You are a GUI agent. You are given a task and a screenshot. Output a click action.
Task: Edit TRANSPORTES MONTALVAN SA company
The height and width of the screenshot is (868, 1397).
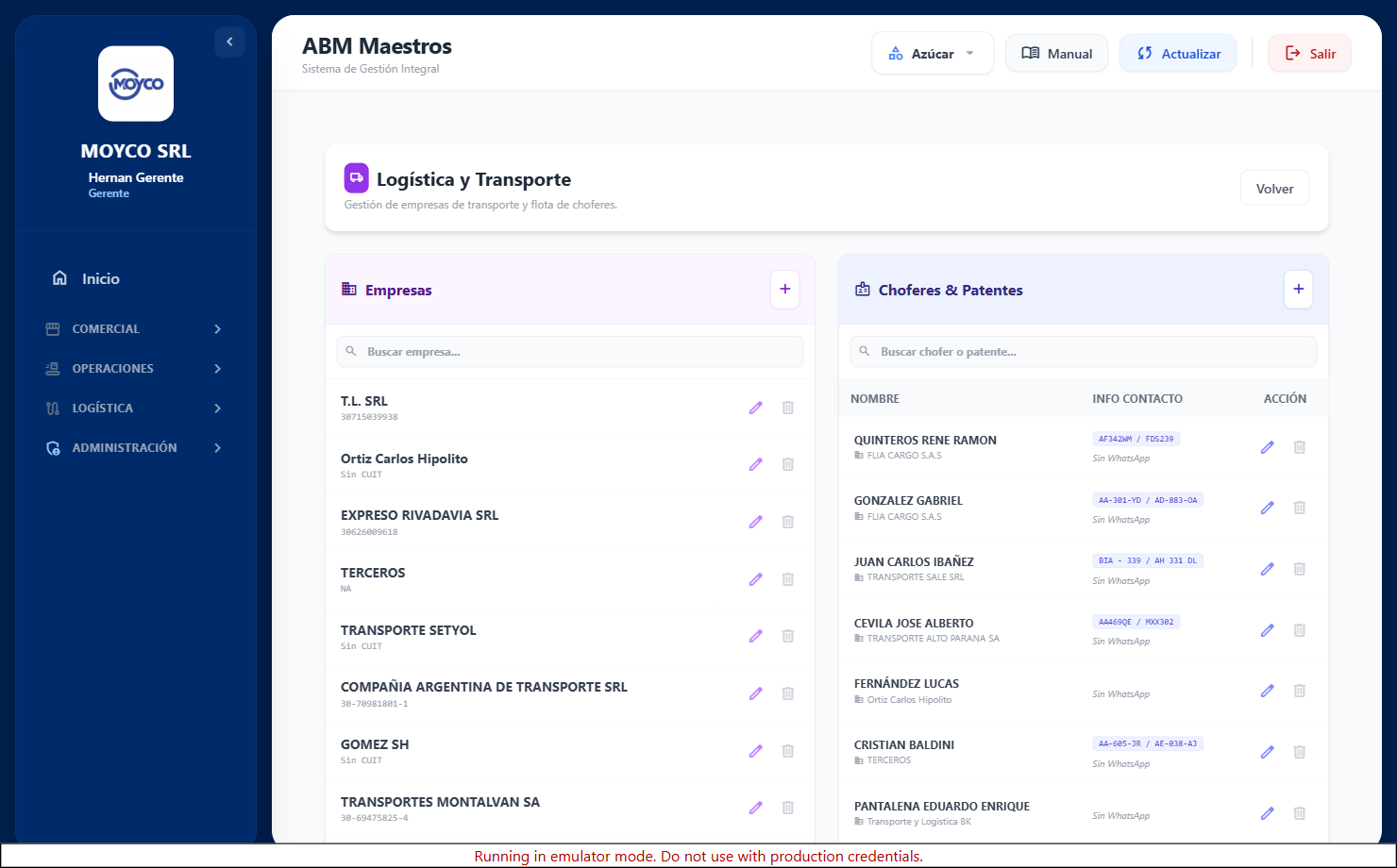pyautogui.click(x=756, y=808)
